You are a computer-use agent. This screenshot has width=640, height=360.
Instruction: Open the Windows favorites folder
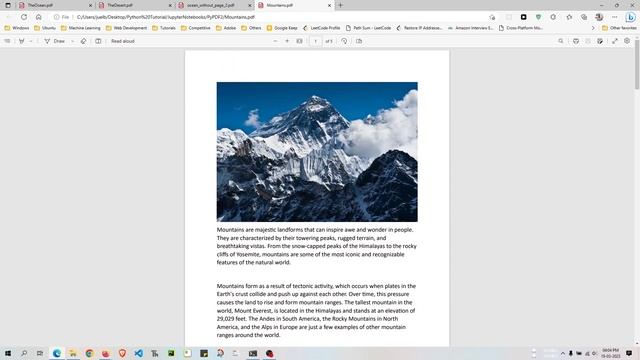coord(17,28)
